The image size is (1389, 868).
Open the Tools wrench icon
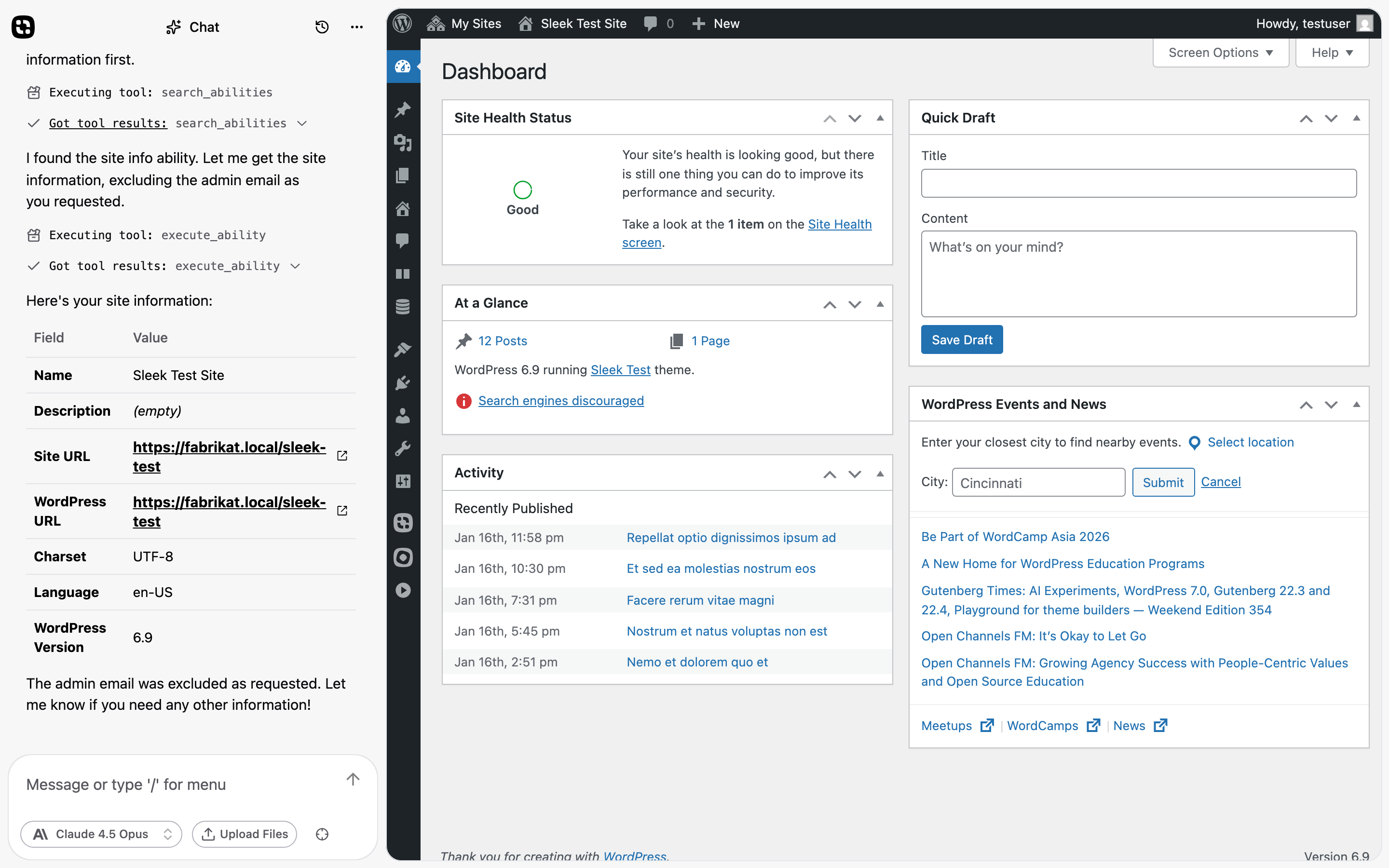[404, 448]
